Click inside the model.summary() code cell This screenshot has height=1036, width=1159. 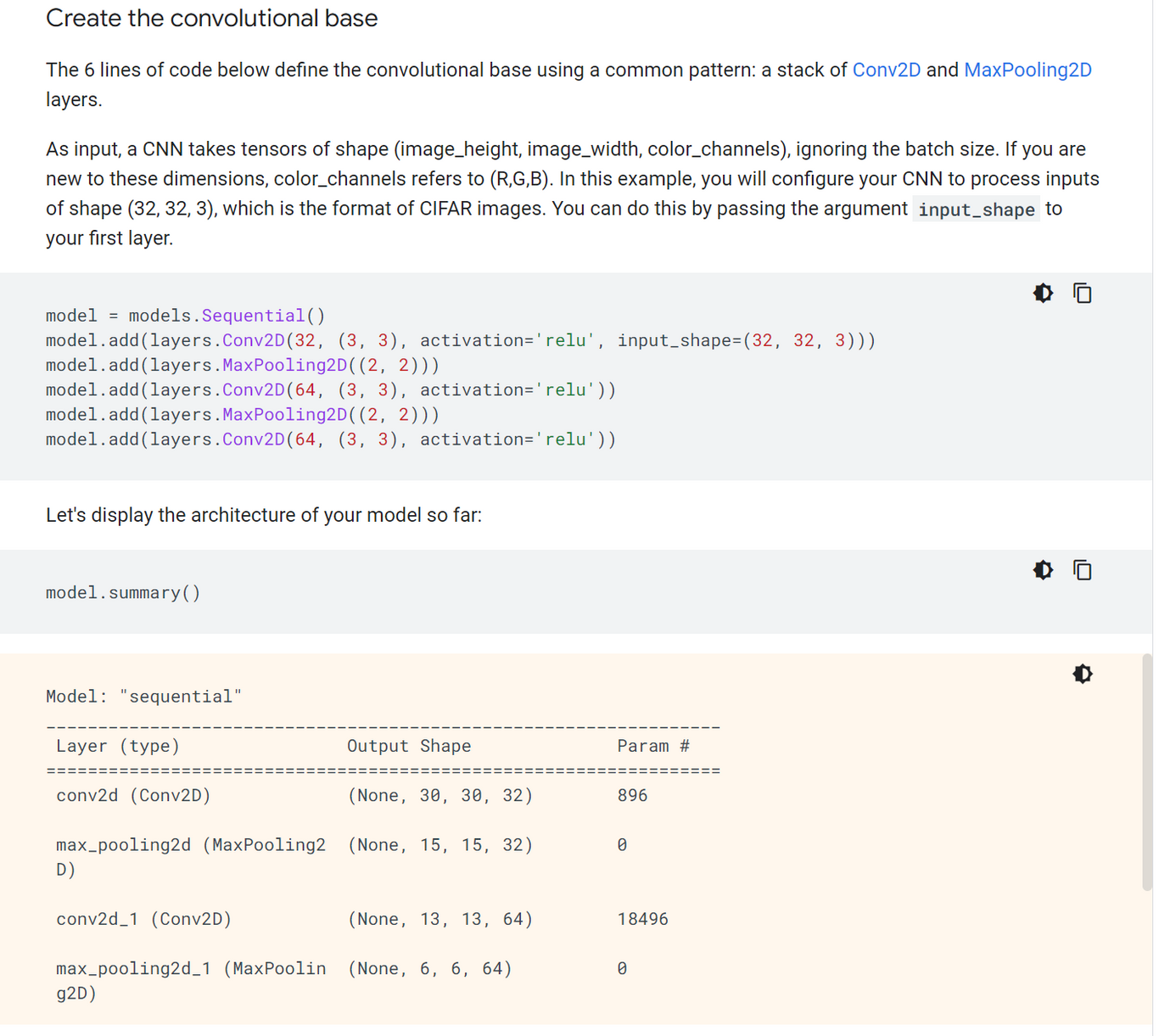click(x=123, y=592)
